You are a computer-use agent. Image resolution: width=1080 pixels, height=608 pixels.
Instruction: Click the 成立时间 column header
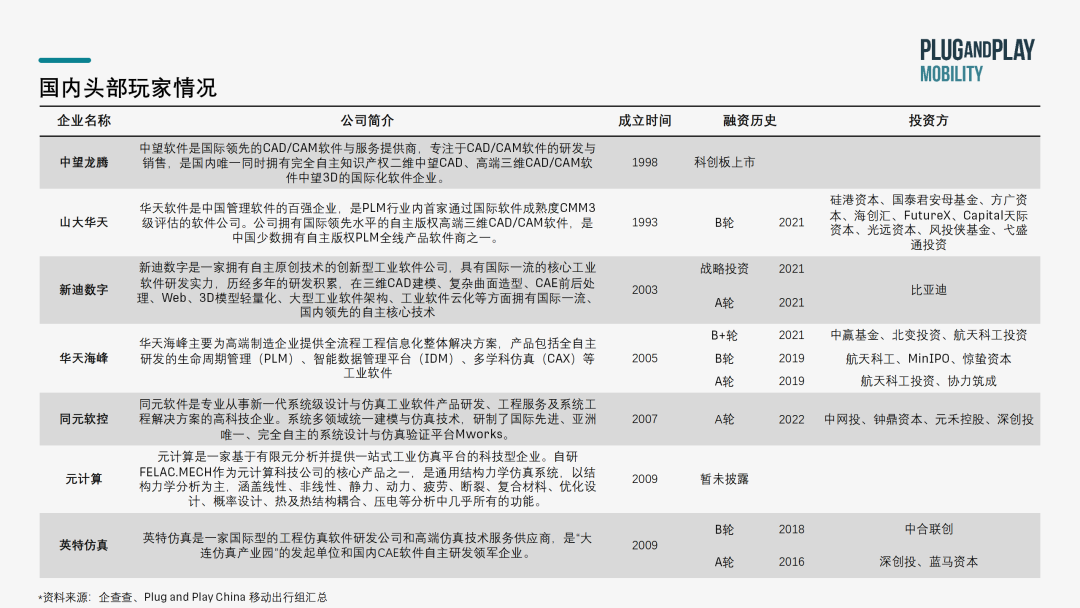644,120
